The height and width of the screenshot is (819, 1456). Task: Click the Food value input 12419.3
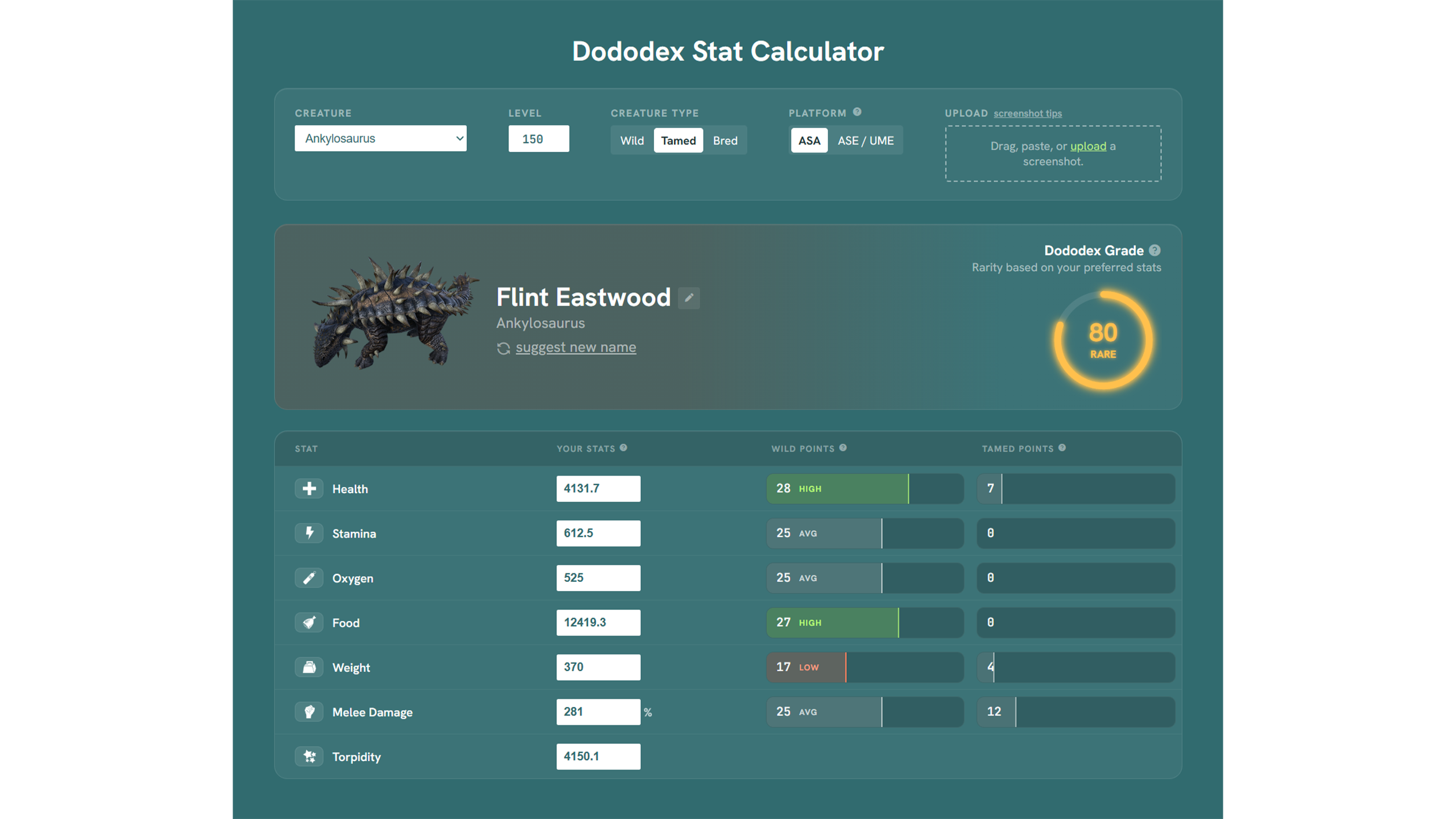pyautogui.click(x=598, y=622)
